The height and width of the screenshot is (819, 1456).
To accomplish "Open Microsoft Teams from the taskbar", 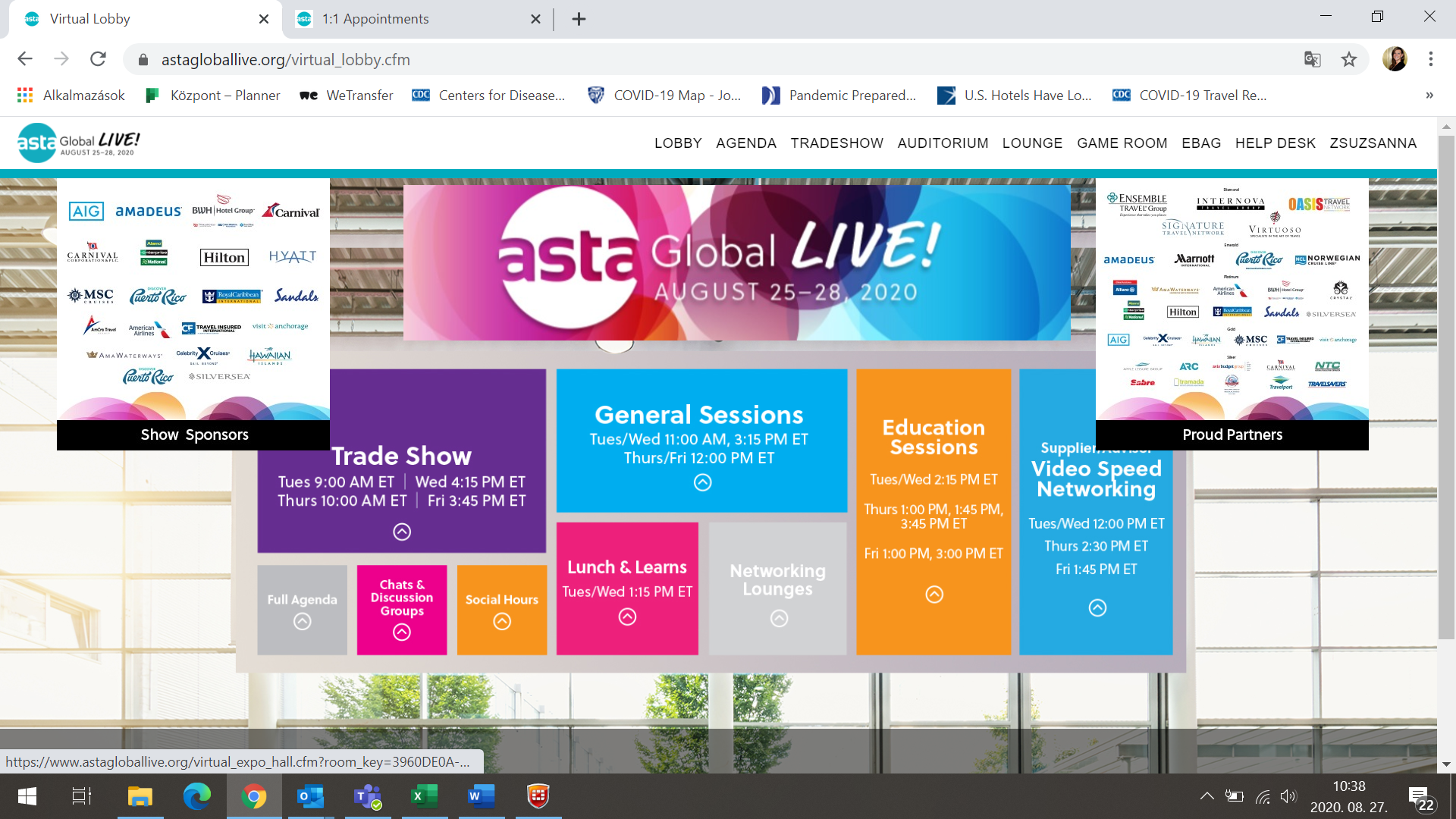I will [x=368, y=796].
